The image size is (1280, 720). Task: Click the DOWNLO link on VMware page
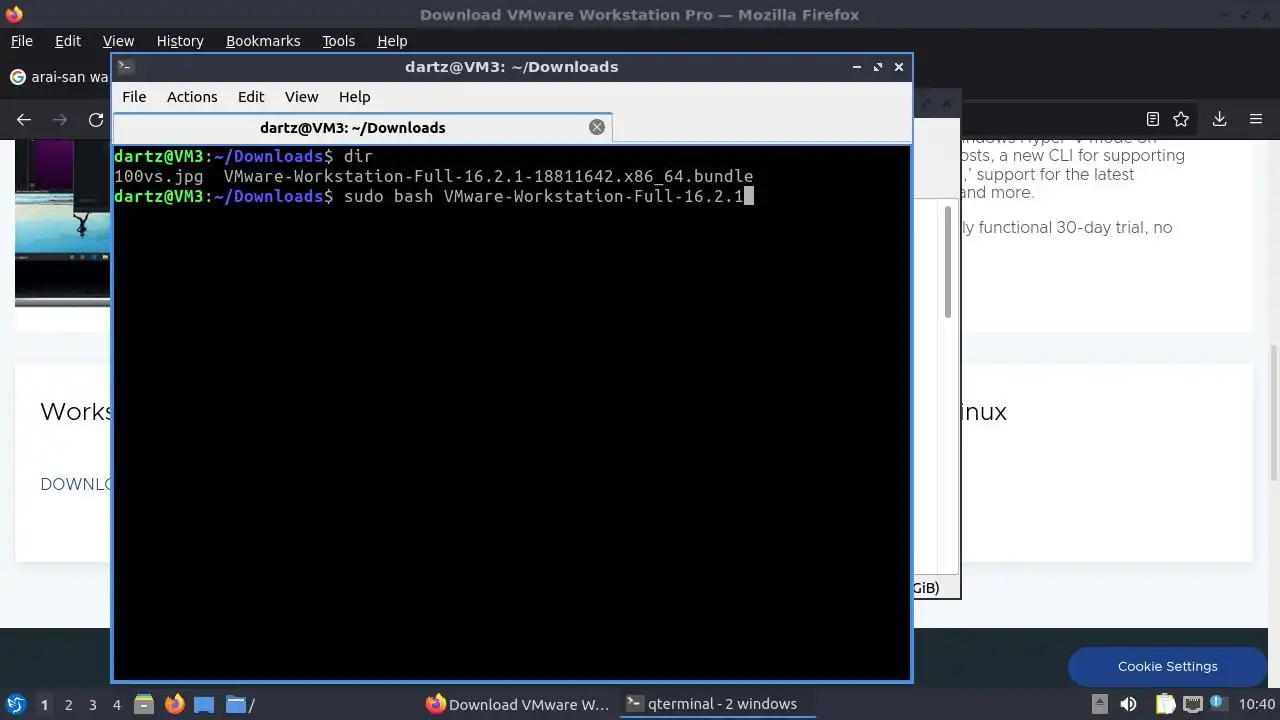75,484
